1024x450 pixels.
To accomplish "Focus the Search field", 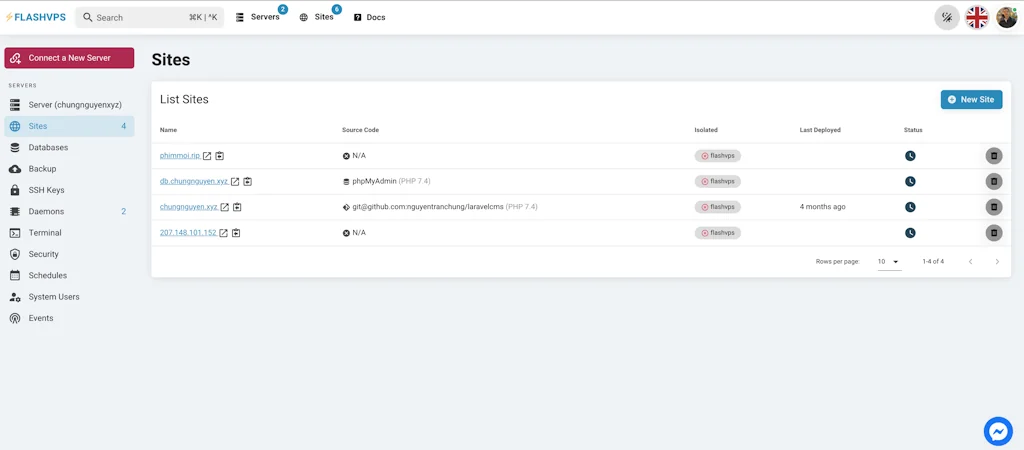I will click(x=150, y=18).
